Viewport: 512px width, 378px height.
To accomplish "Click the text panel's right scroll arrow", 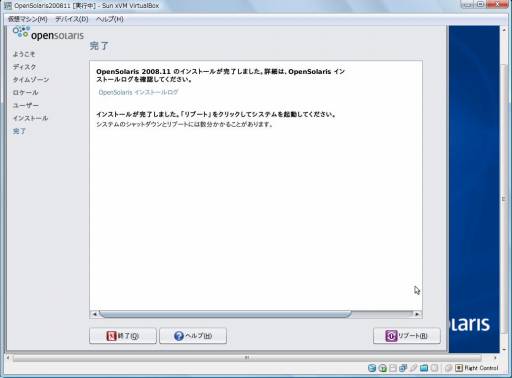I will point(417,314).
